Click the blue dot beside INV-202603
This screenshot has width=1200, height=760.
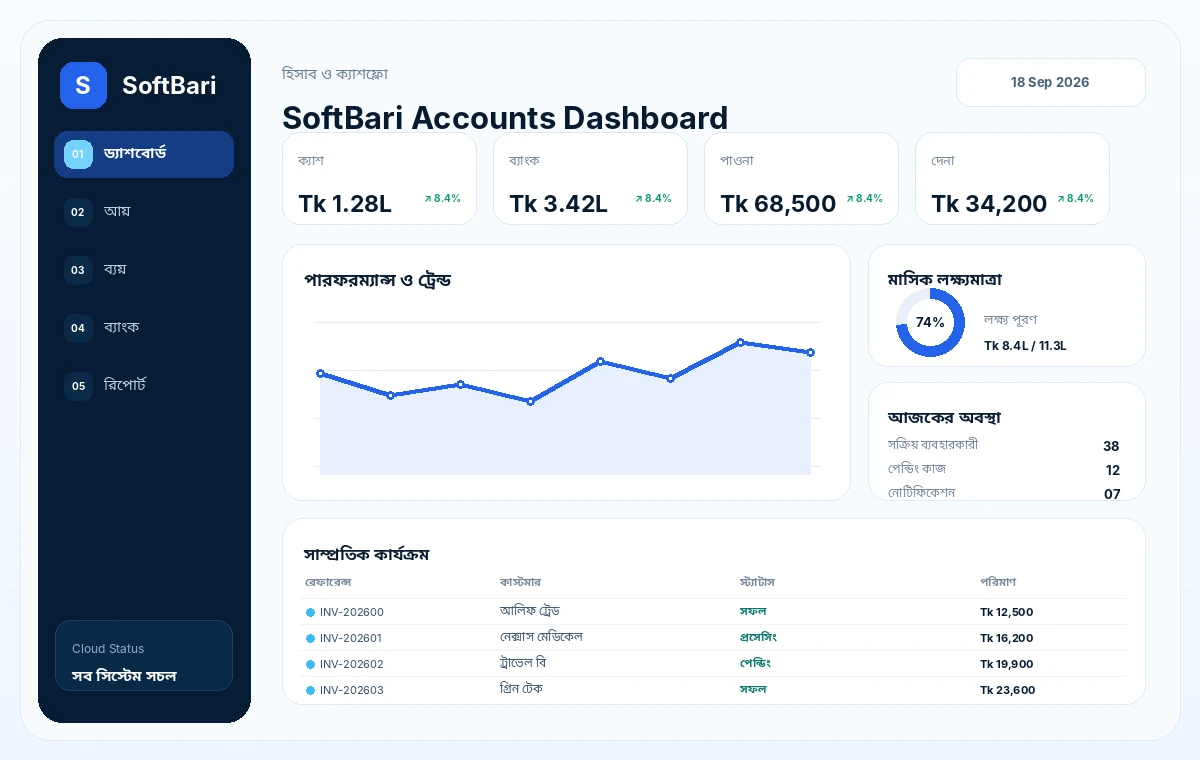point(310,690)
